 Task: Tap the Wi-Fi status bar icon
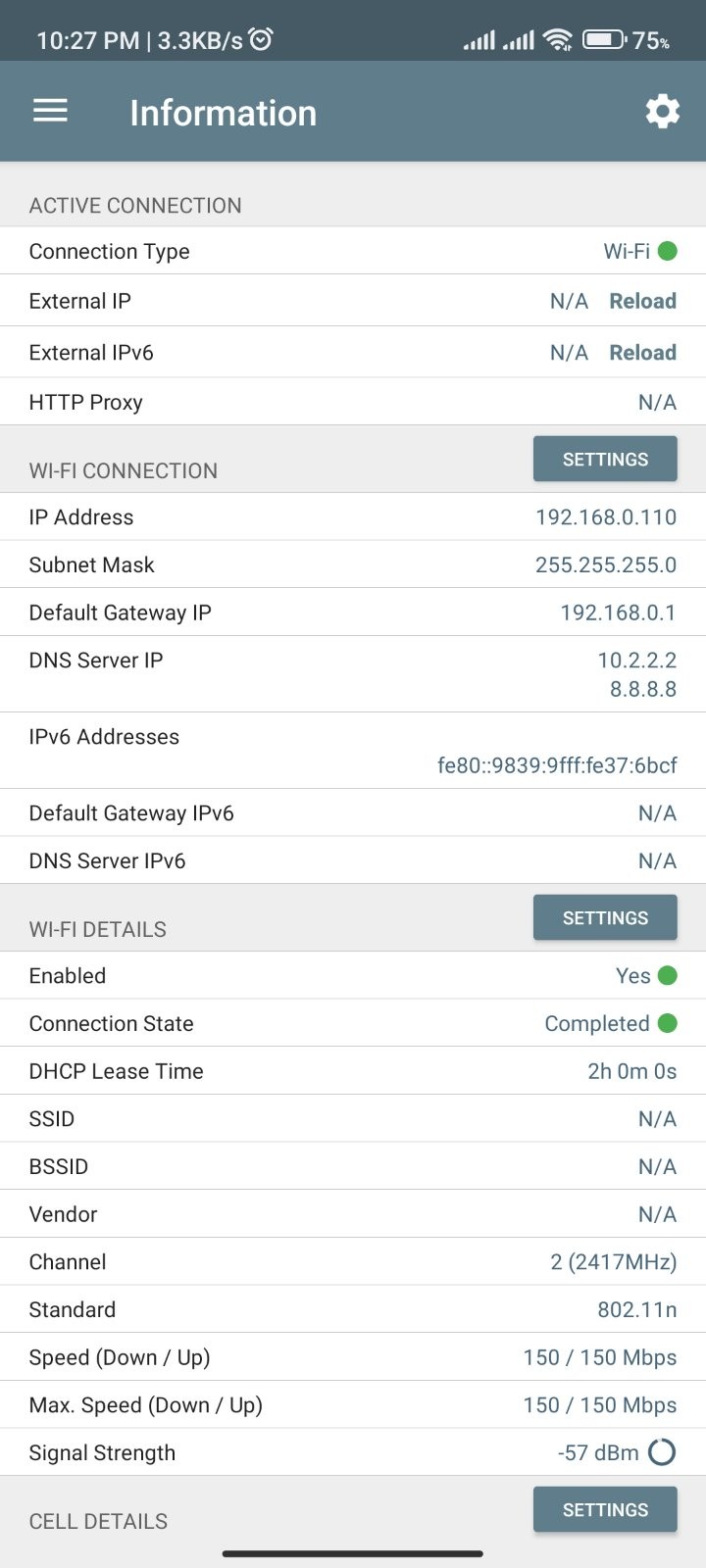[x=558, y=40]
